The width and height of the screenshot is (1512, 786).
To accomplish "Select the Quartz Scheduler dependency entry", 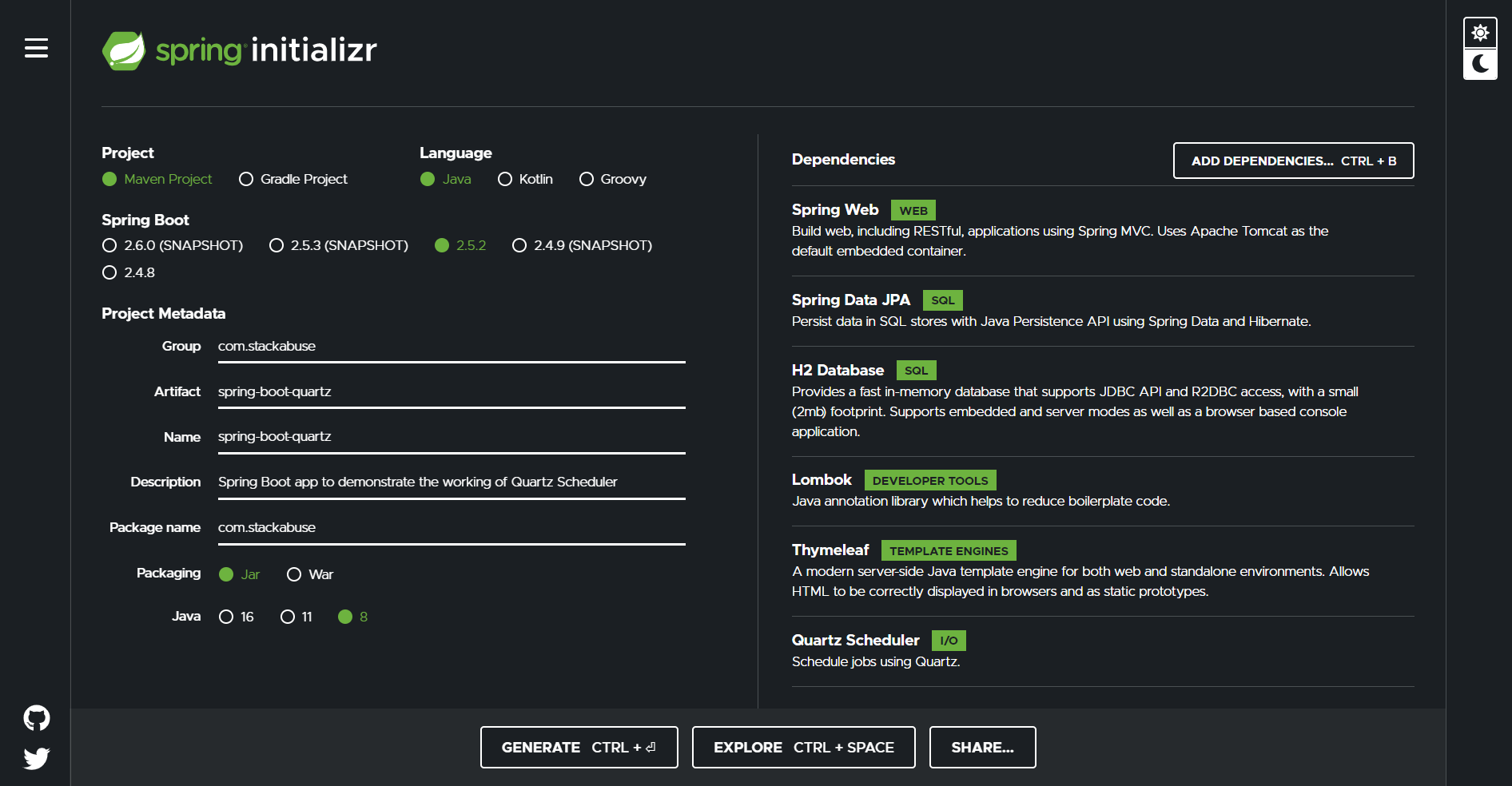I will [1103, 651].
